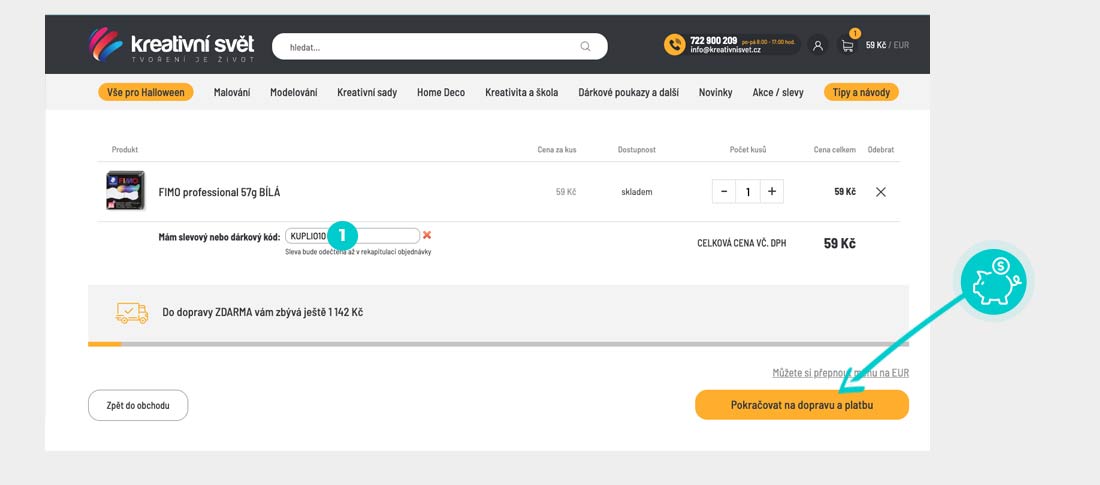Image resolution: width=1100 pixels, height=485 pixels.
Task: Open Kreativita a škola category
Action: tap(521, 92)
